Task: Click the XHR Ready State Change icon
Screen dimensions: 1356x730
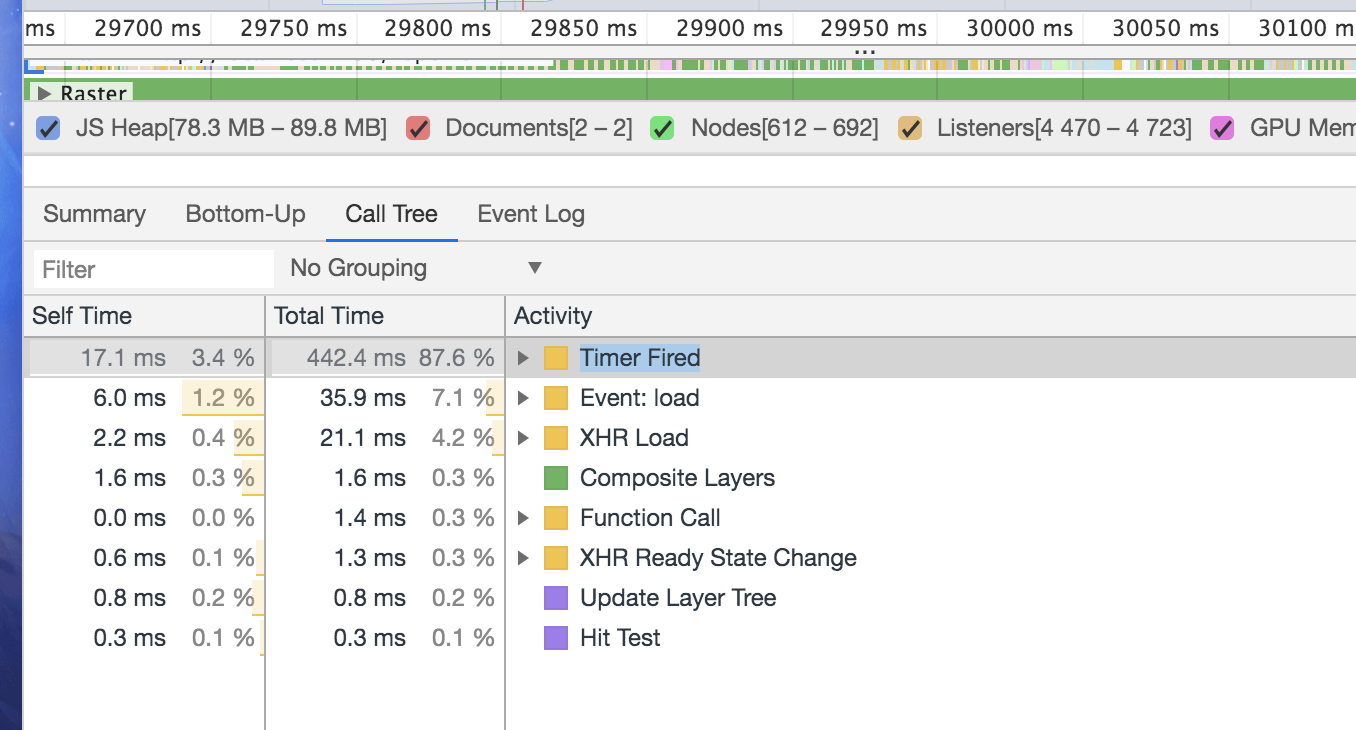Action: tap(556, 558)
